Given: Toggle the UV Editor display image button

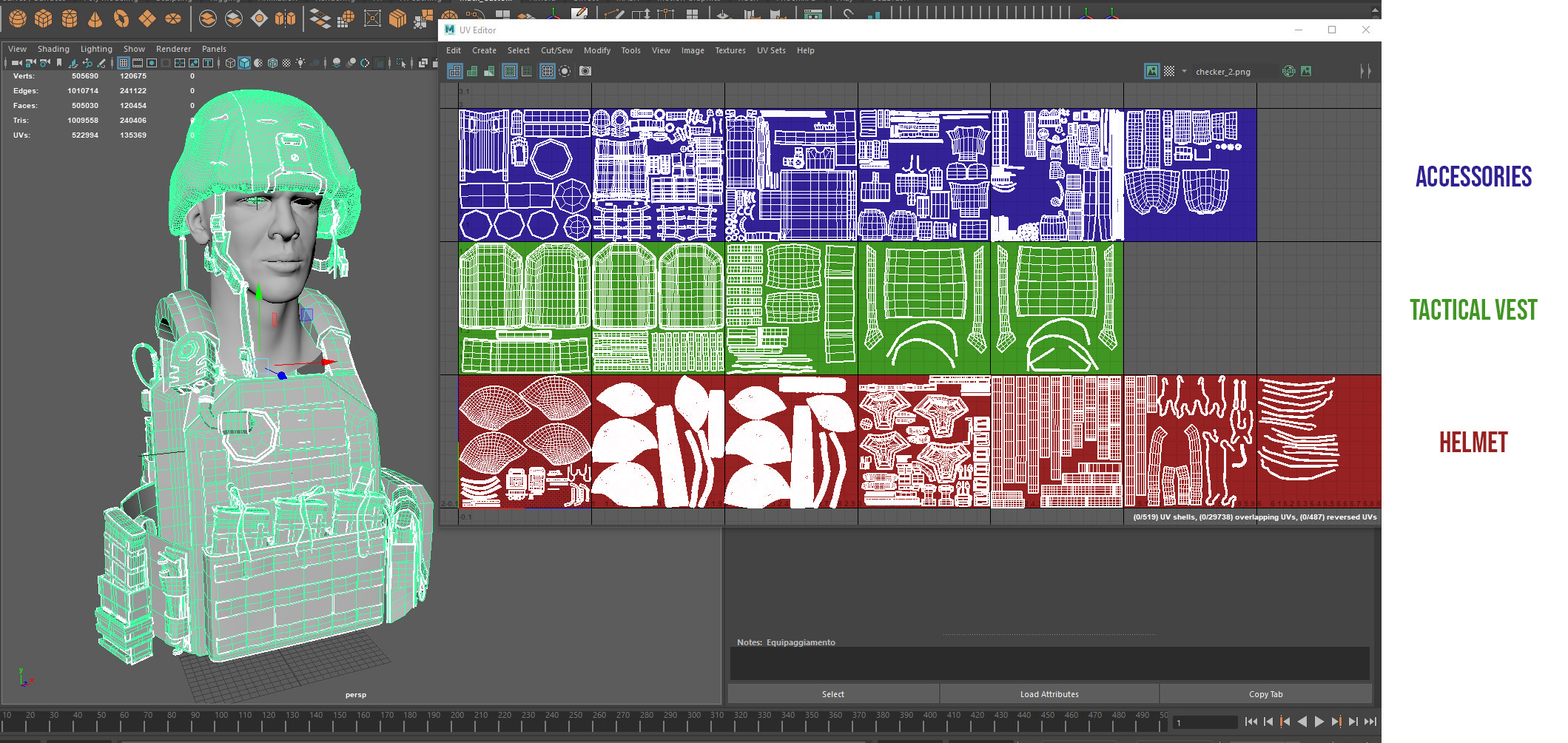Looking at the screenshot, I should pos(1151,71).
